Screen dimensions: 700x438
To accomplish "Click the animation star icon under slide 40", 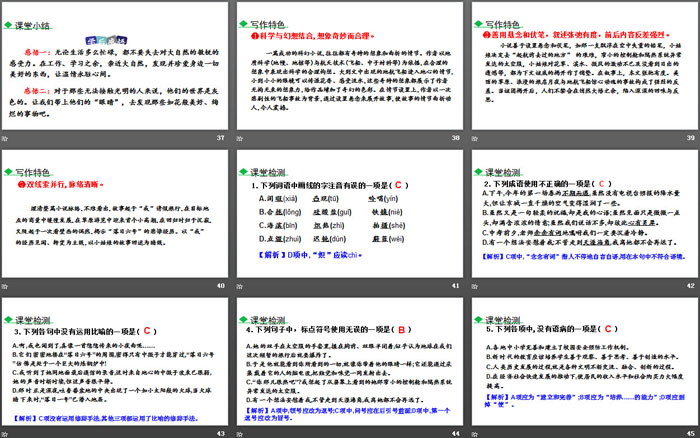I will 5,286.
